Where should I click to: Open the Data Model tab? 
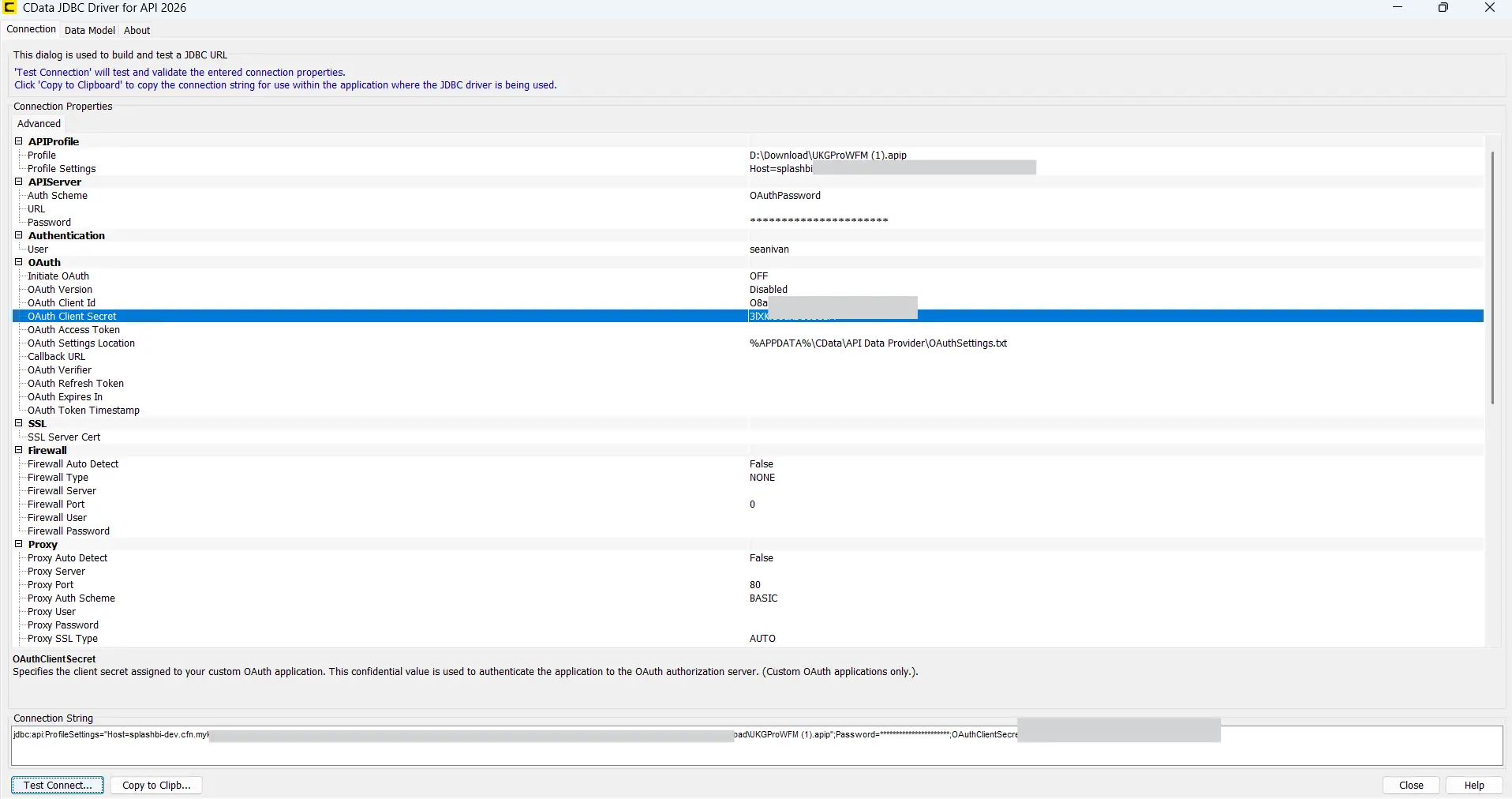[x=90, y=31]
